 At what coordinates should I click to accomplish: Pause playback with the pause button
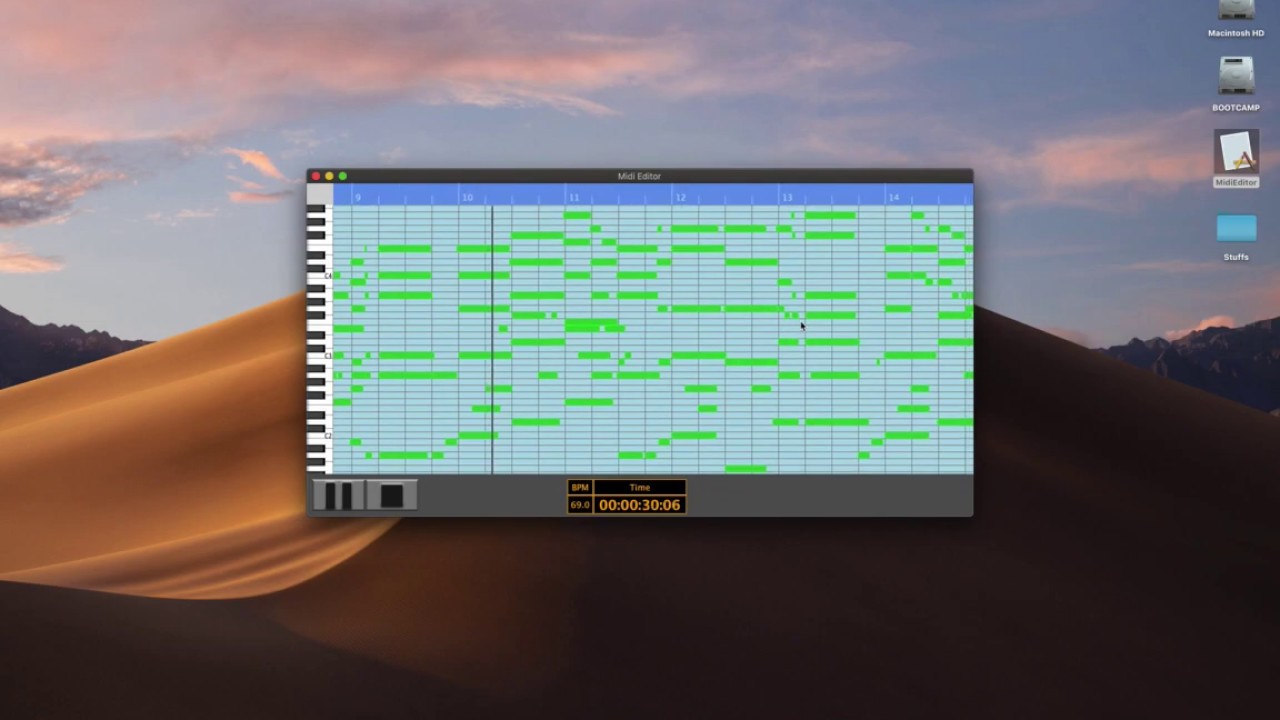(x=338, y=495)
